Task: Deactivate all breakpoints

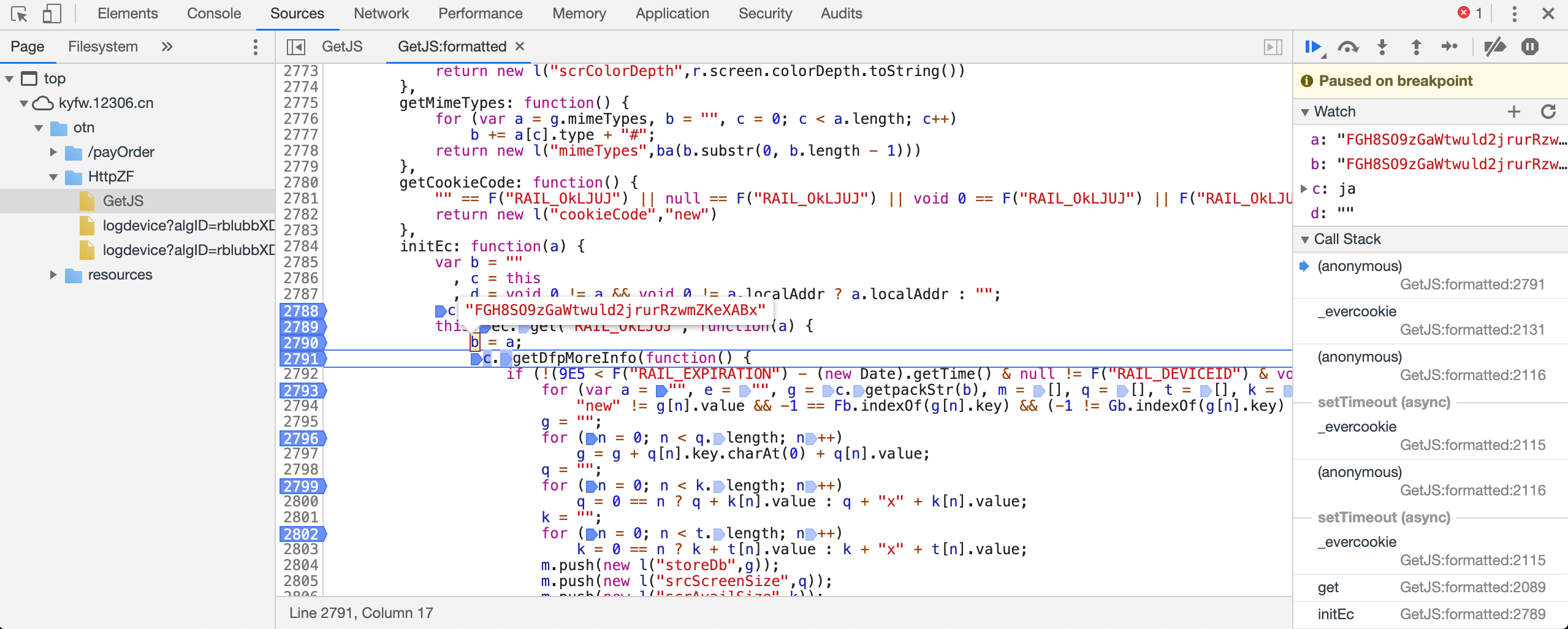Action: (1495, 47)
